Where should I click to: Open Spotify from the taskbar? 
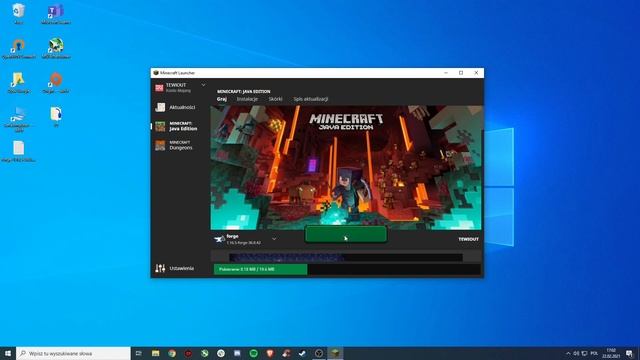click(253, 353)
